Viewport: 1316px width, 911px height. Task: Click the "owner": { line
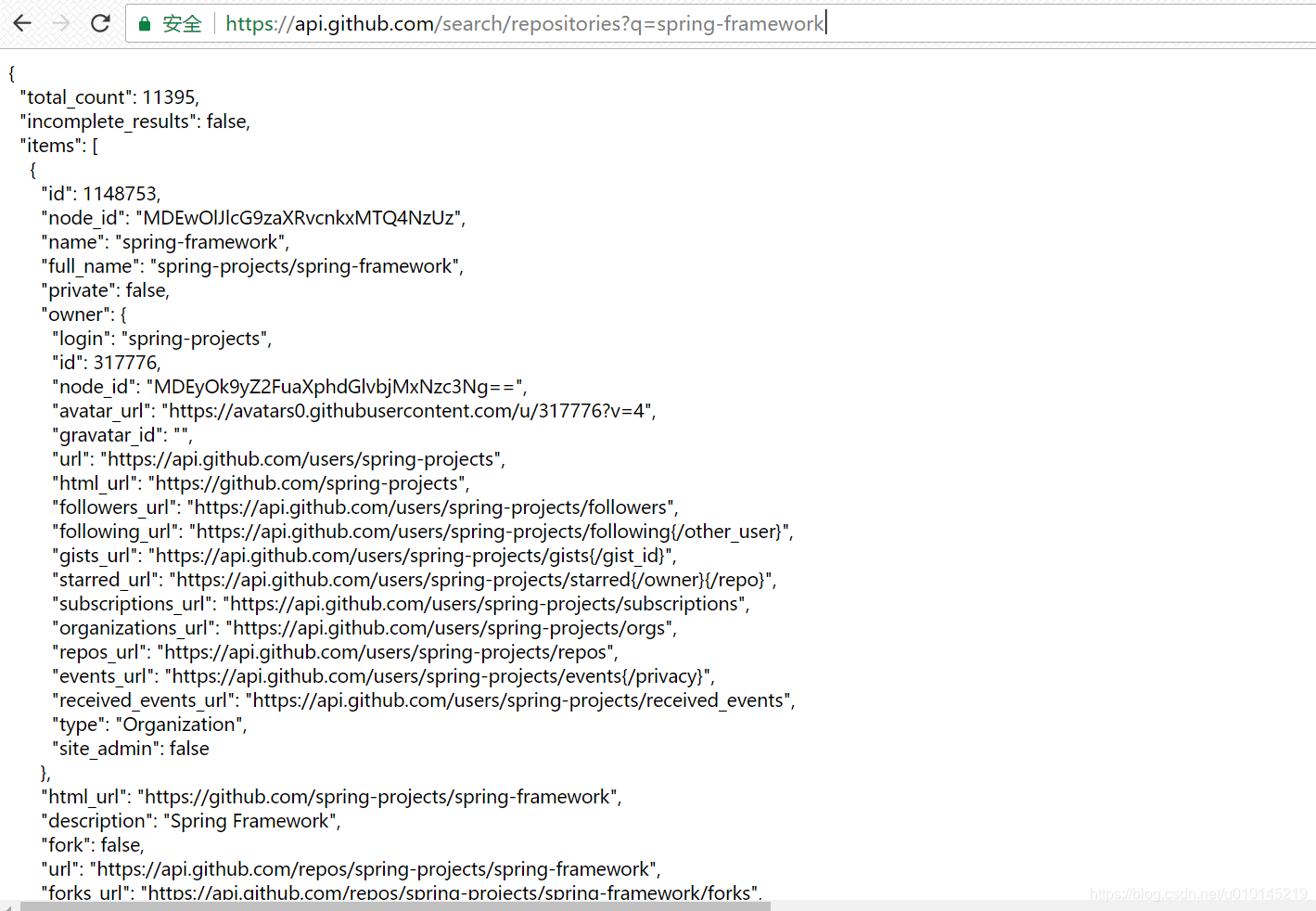[x=83, y=314]
